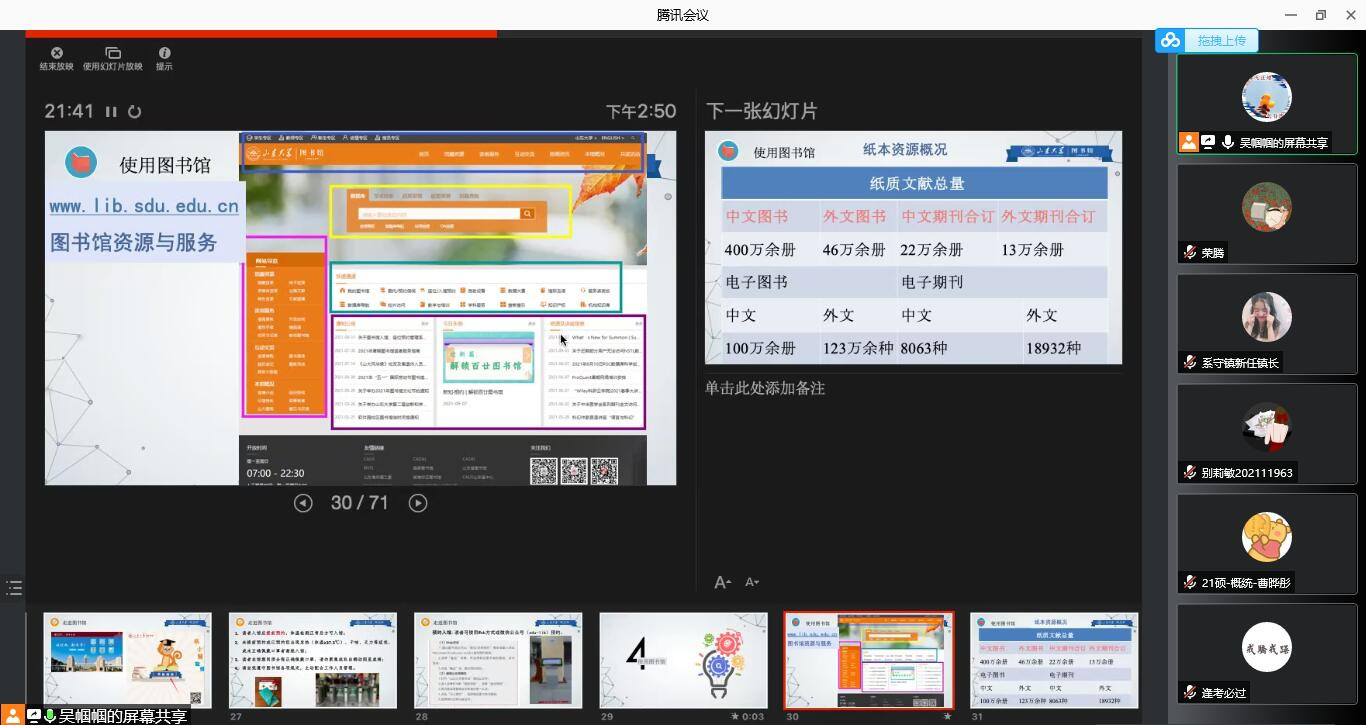Image resolution: width=1366 pixels, height=725 pixels.
Task: Pause the presentation timer
Action: point(111,112)
